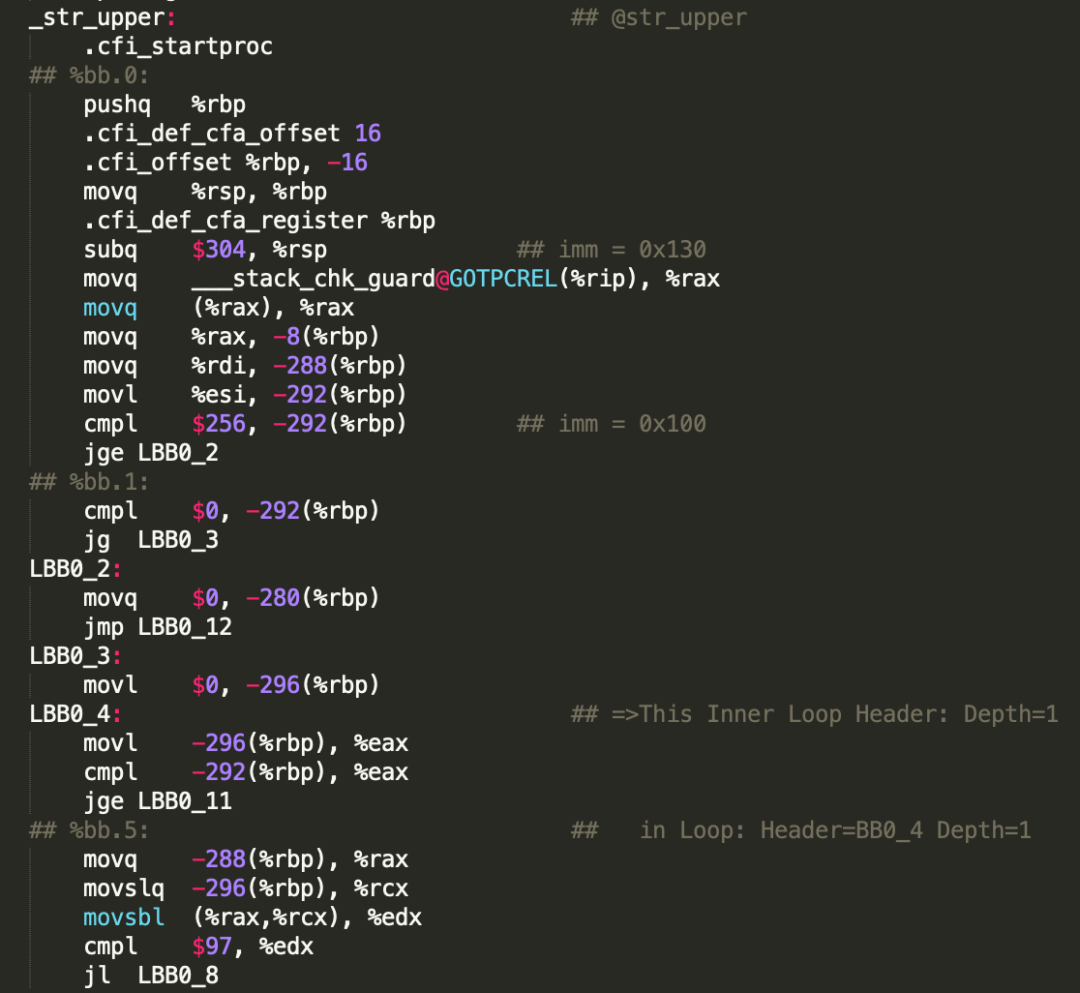The width and height of the screenshot is (1080, 993).
Task: Click the ___stack_chk_guard@GOTPCREL line
Action: click(x=402, y=279)
